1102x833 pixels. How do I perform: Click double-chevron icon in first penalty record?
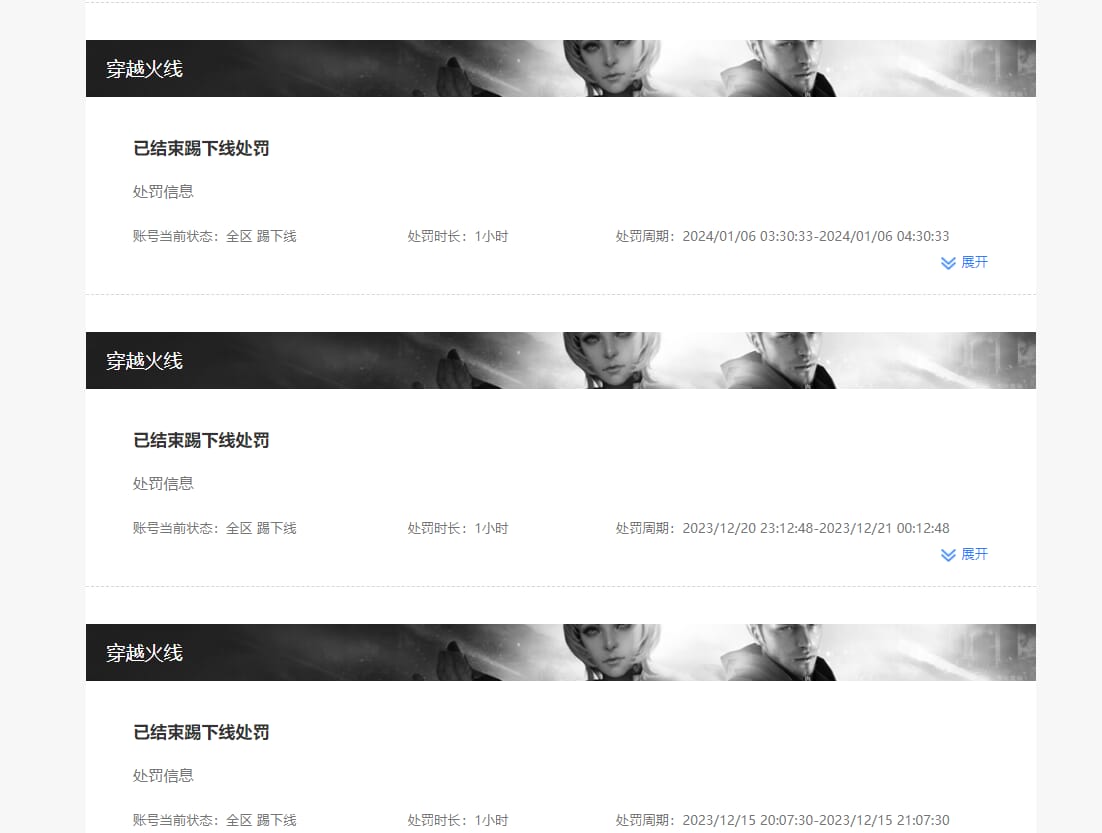[x=948, y=263]
